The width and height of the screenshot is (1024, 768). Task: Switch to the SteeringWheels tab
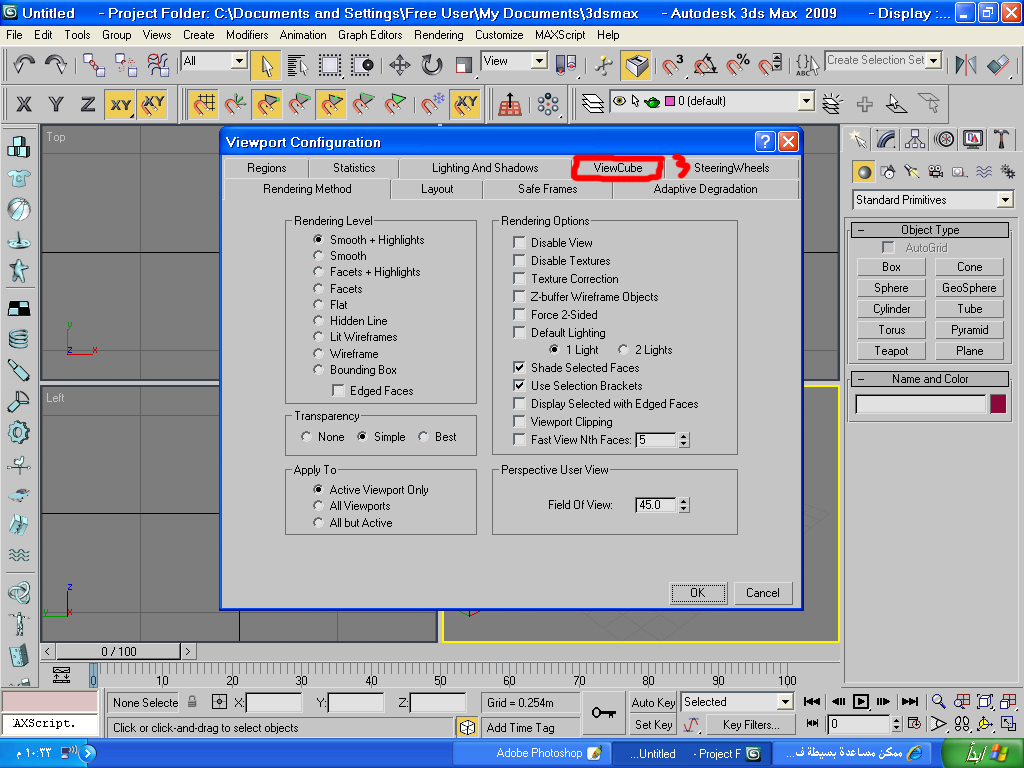point(731,168)
